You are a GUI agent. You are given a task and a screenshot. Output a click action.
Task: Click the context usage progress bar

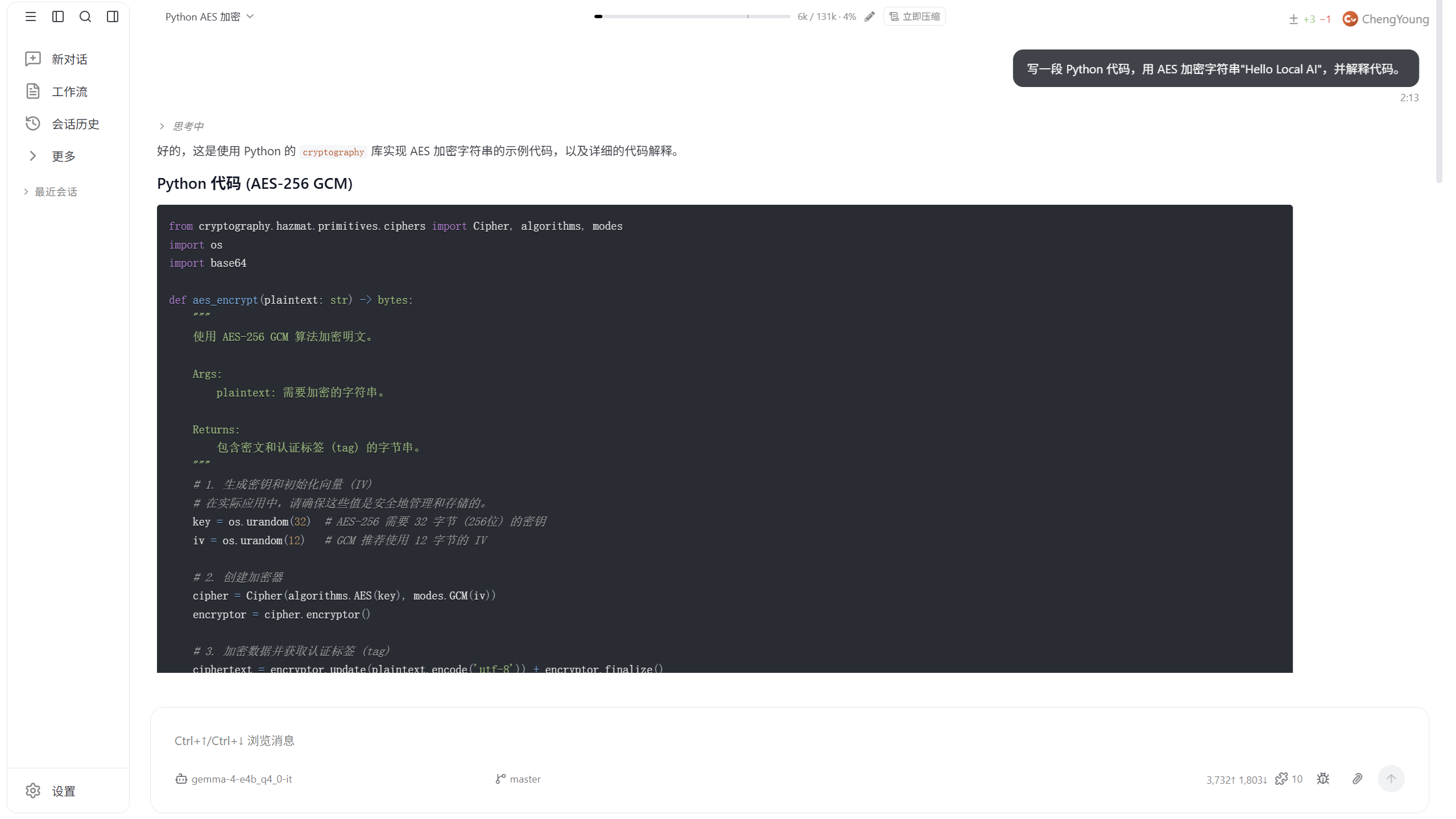click(x=692, y=16)
